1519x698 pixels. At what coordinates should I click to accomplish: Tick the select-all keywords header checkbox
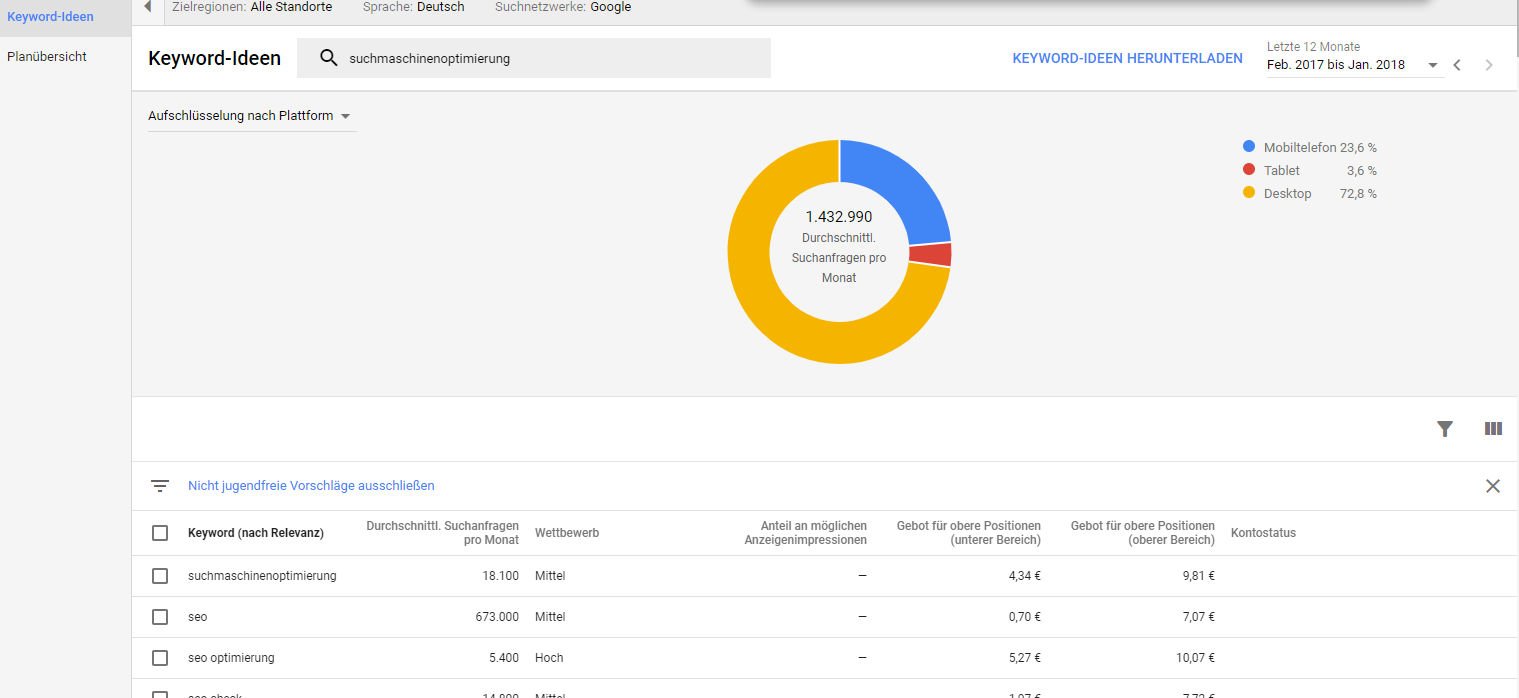pyautogui.click(x=160, y=533)
